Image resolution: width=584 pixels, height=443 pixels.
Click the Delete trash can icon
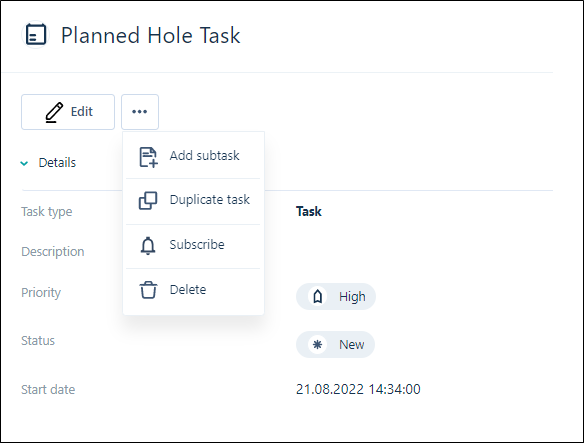[x=148, y=290]
